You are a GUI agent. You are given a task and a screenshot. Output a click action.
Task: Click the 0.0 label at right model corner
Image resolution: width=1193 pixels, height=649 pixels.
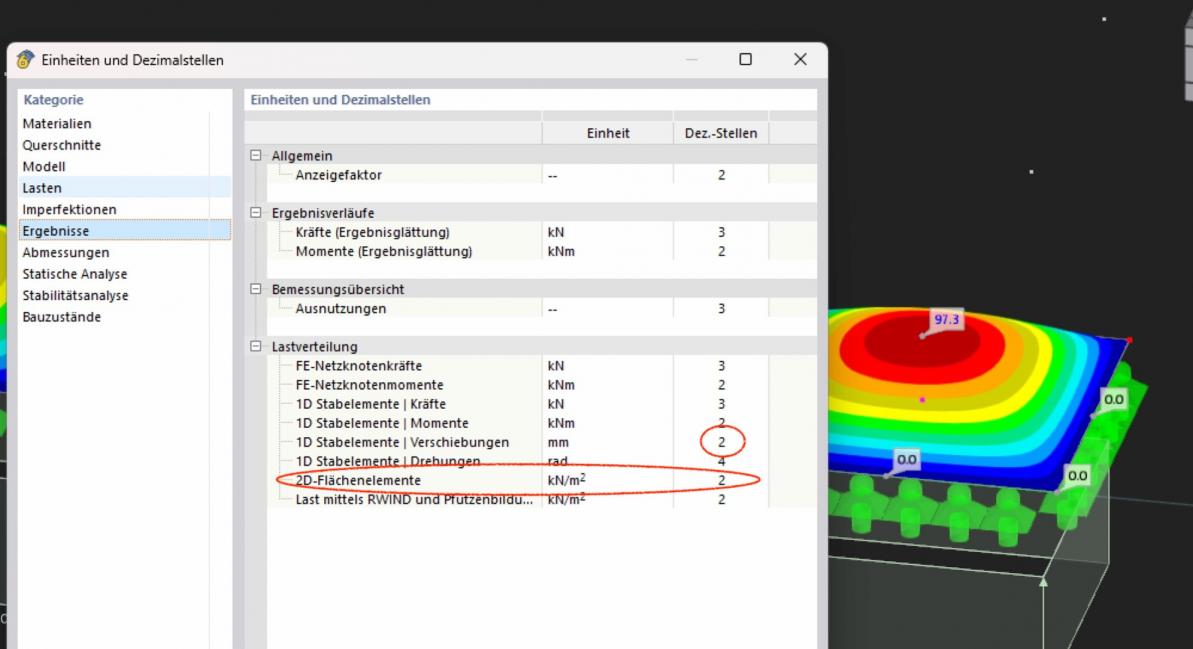(1114, 399)
